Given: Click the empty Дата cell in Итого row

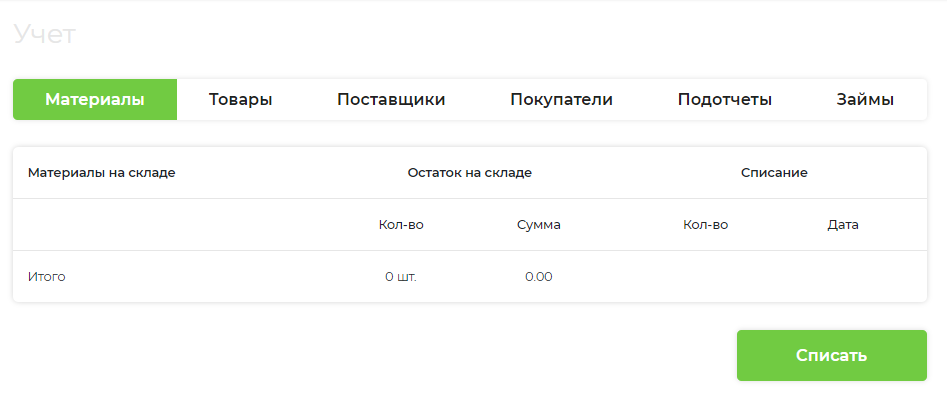Looking at the screenshot, I should [843, 277].
